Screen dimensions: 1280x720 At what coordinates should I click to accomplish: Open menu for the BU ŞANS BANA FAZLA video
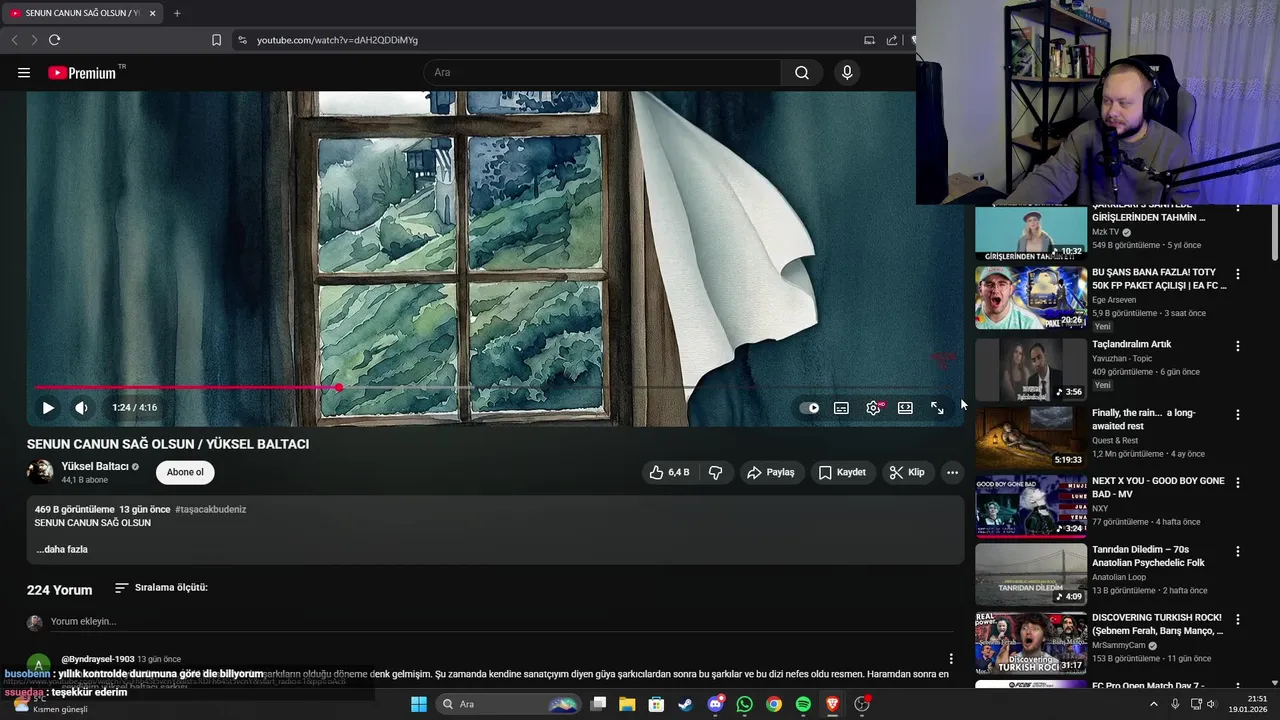1238,274
